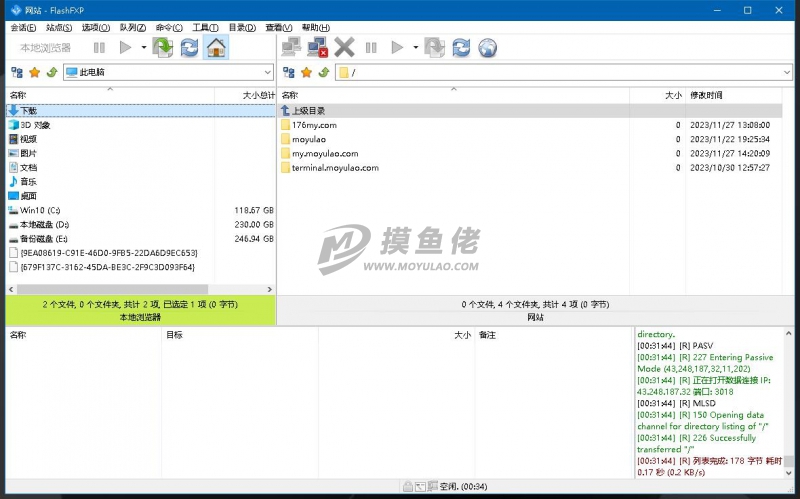
Task: Sort local list by 大小总计 column
Action: (245, 95)
